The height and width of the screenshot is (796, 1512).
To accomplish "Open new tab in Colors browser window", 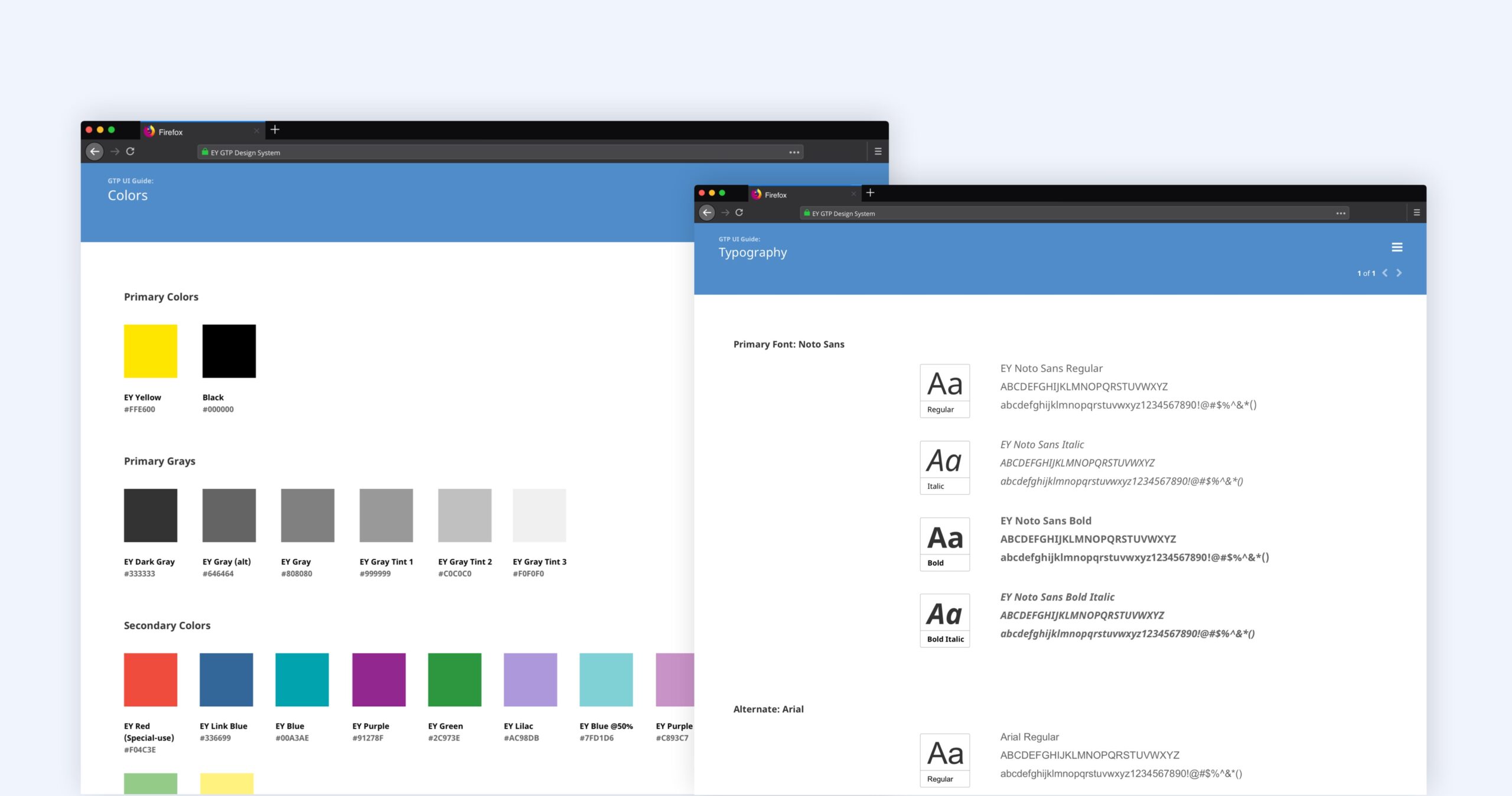I will click(275, 130).
